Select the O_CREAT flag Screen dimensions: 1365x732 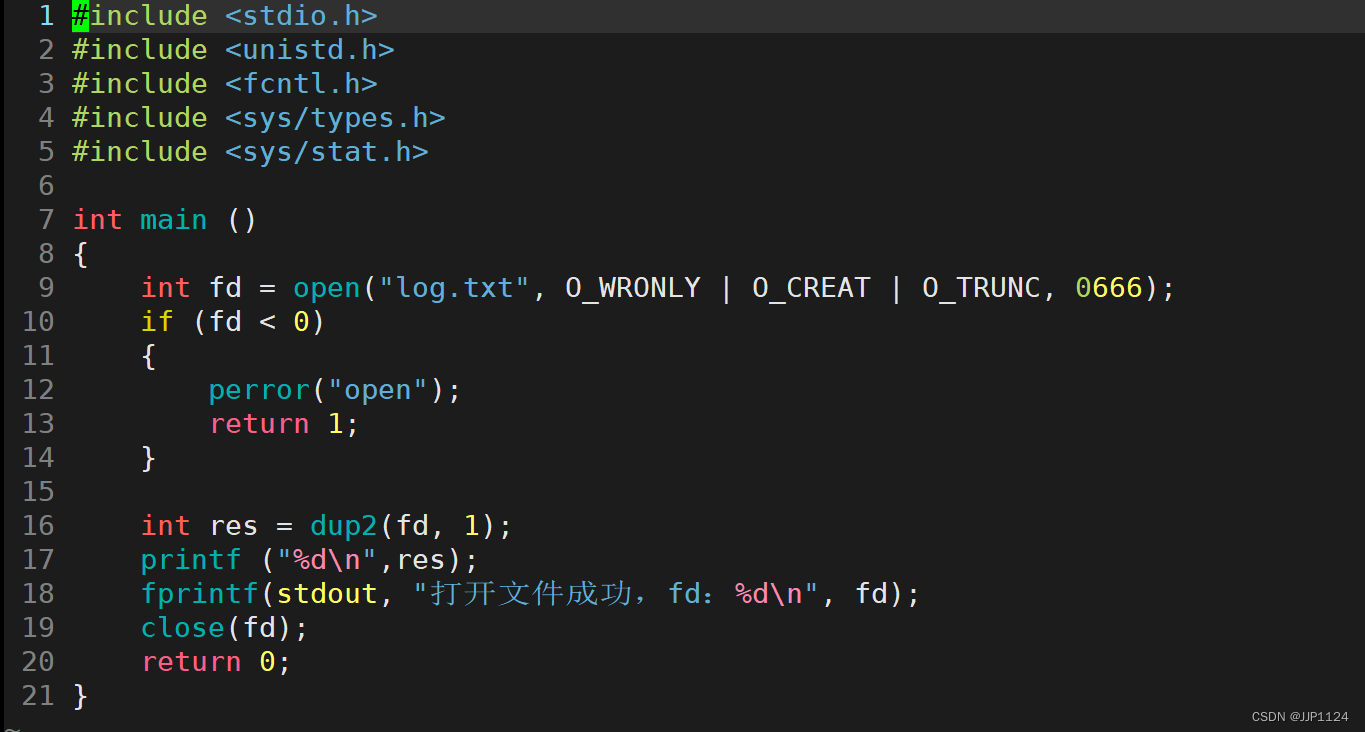811,288
